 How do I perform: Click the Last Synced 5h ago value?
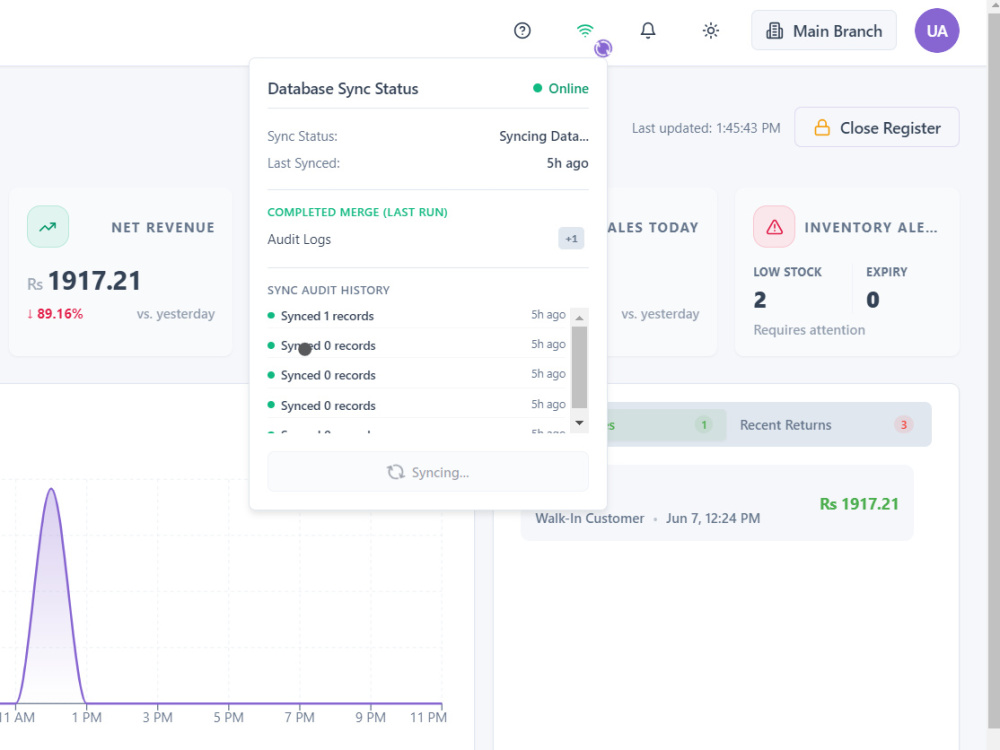[567, 163]
